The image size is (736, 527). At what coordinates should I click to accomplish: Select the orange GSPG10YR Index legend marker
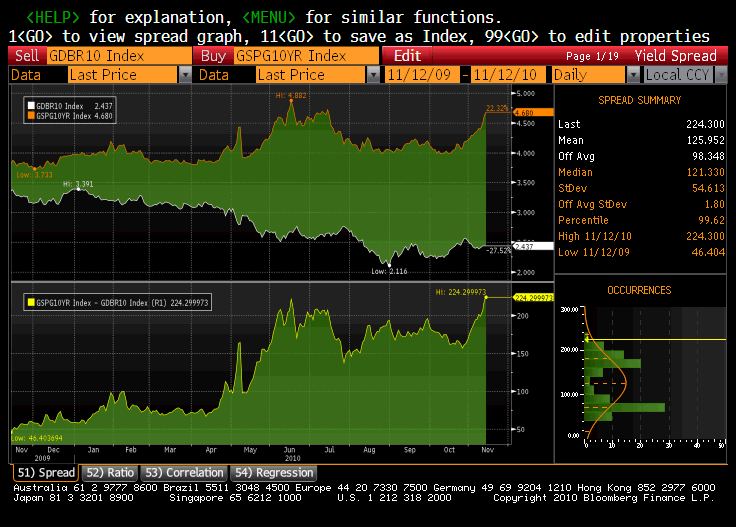coord(31,113)
